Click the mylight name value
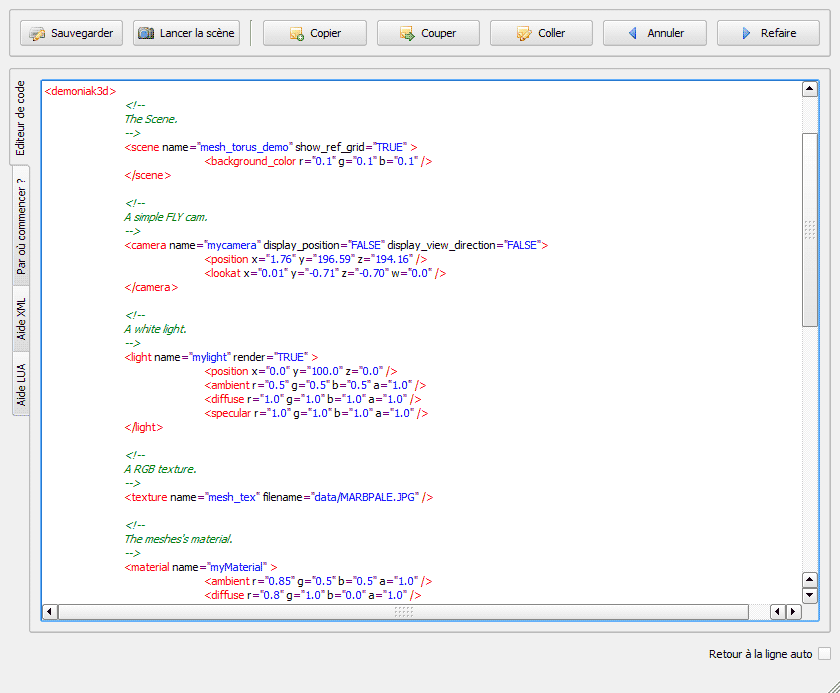 [x=209, y=357]
